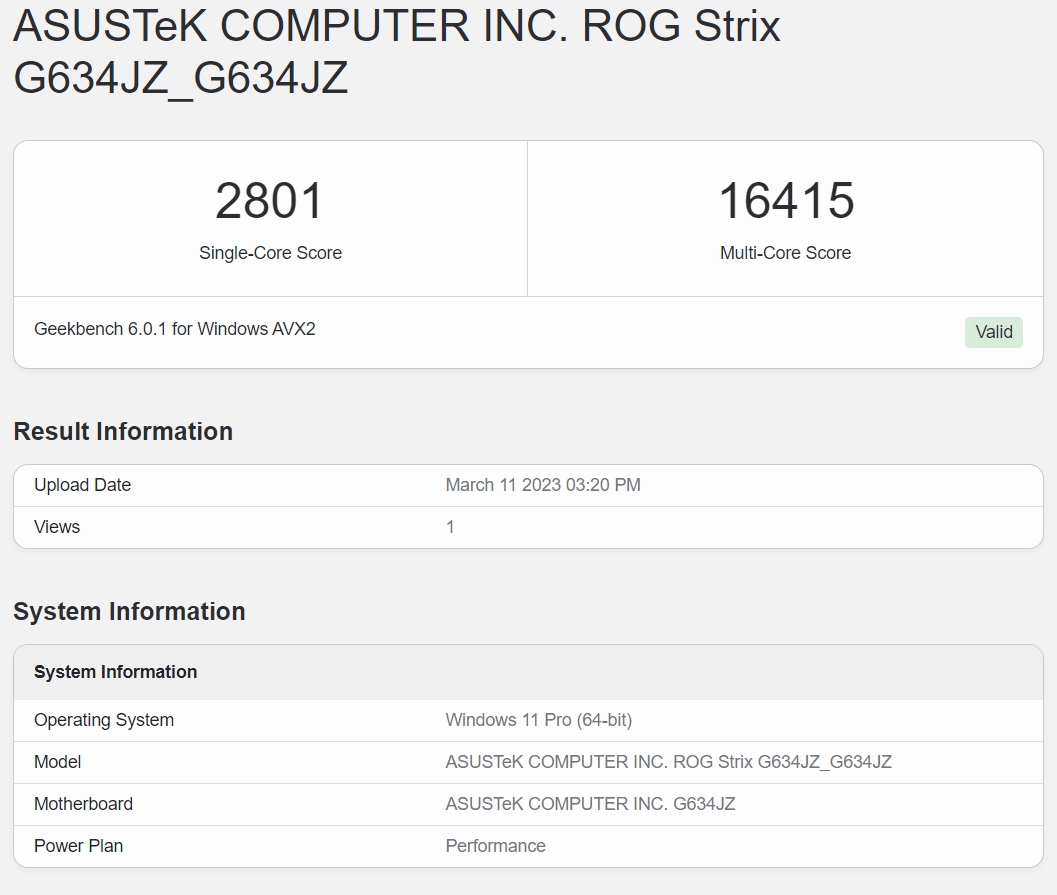The image size is (1057, 895).
Task: Click the bold System Information table header
Action: pos(115,672)
